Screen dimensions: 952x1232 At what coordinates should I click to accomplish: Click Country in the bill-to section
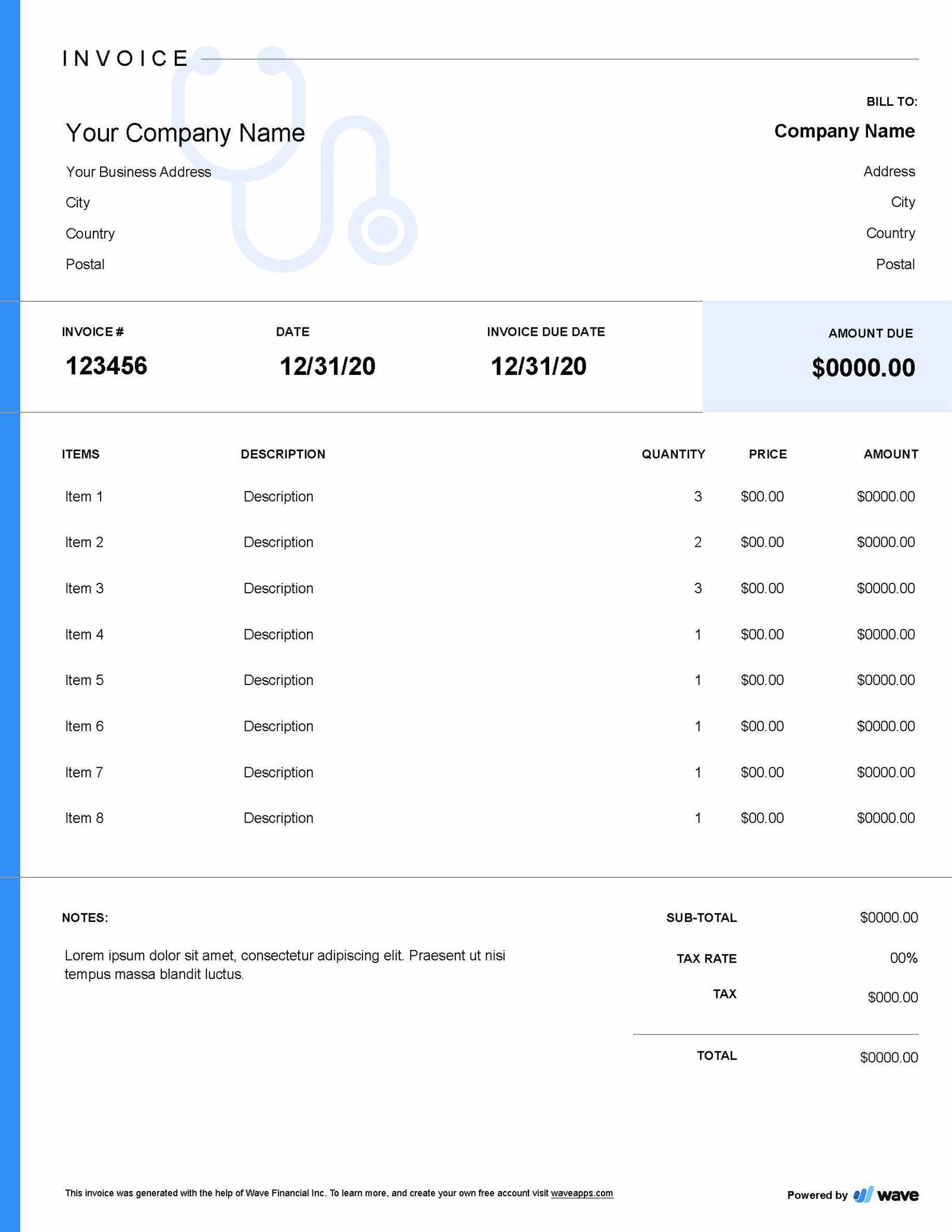tap(890, 233)
